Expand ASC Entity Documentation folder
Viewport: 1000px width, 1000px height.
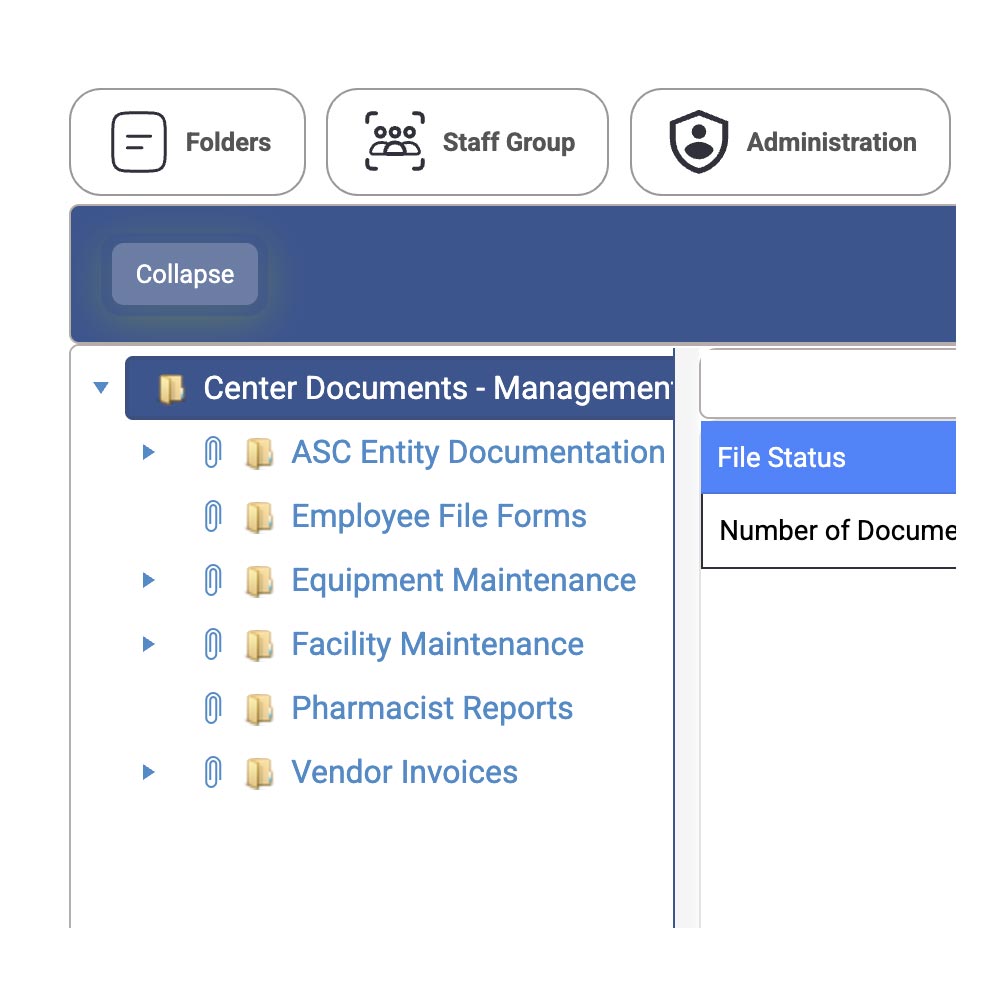tap(149, 452)
